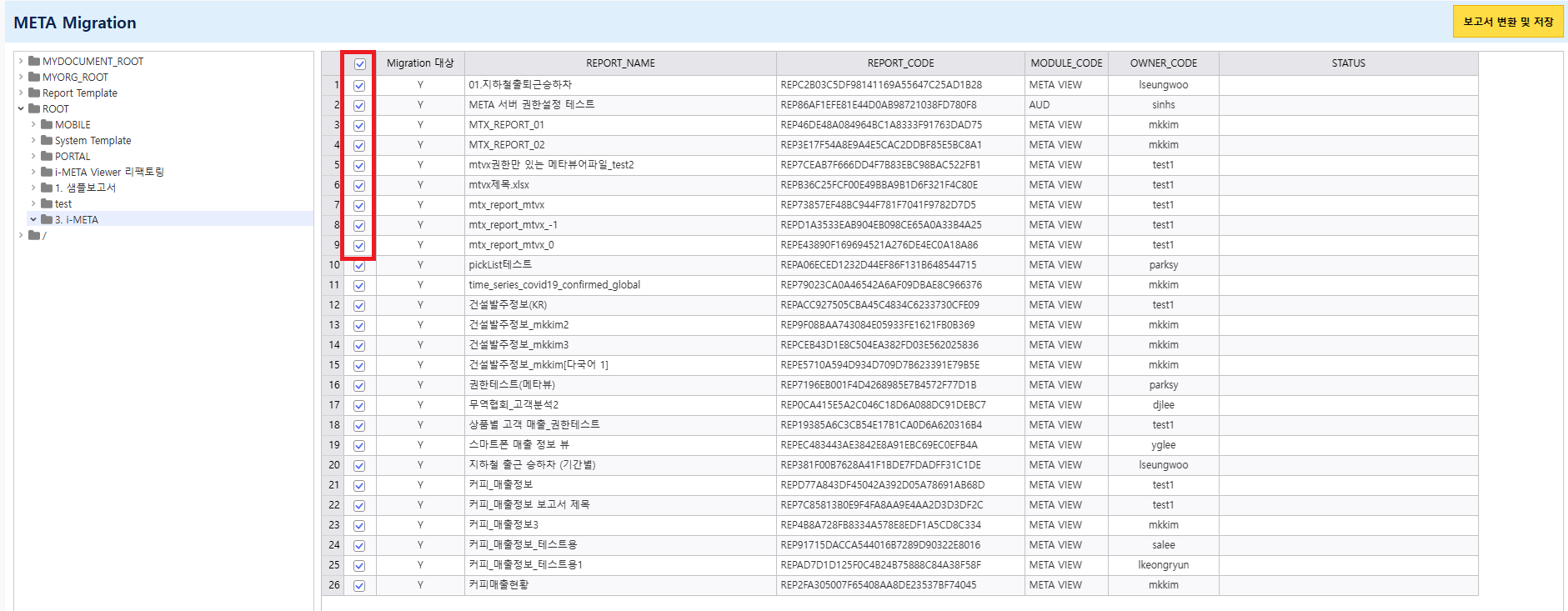Click the test folder icon in tree
The height and width of the screenshot is (611, 1568).
pyautogui.click(x=47, y=203)
